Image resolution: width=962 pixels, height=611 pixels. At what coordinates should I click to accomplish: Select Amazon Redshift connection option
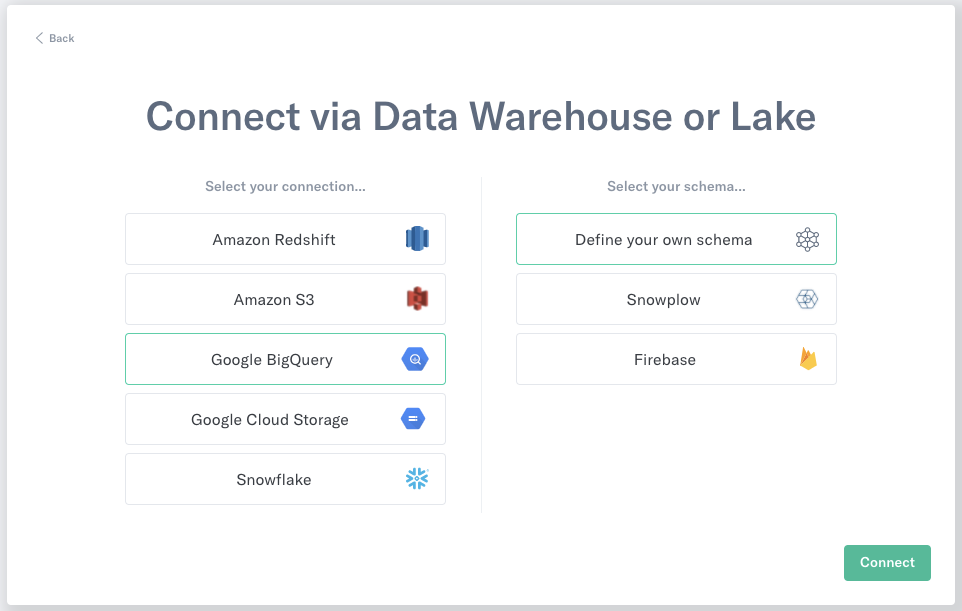285,239
